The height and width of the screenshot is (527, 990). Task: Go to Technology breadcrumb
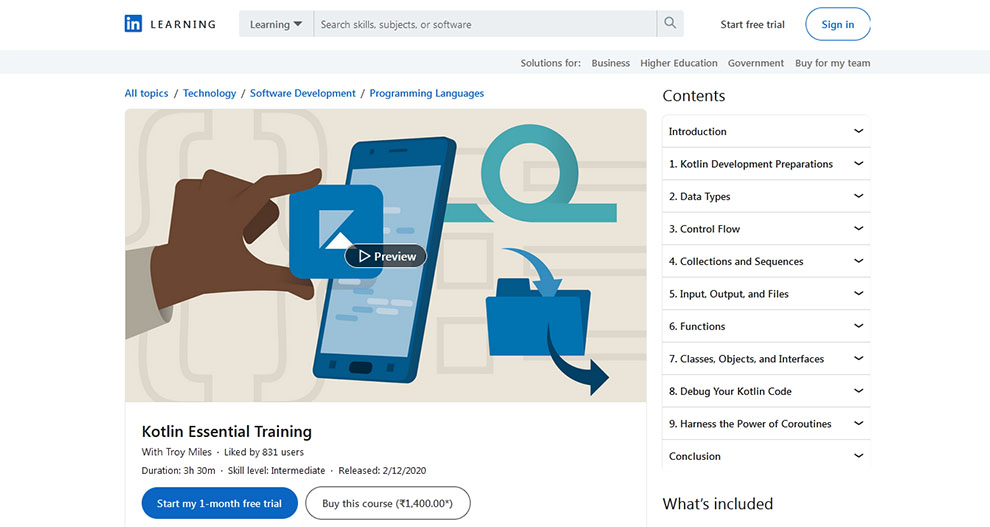tap(210, 93)
